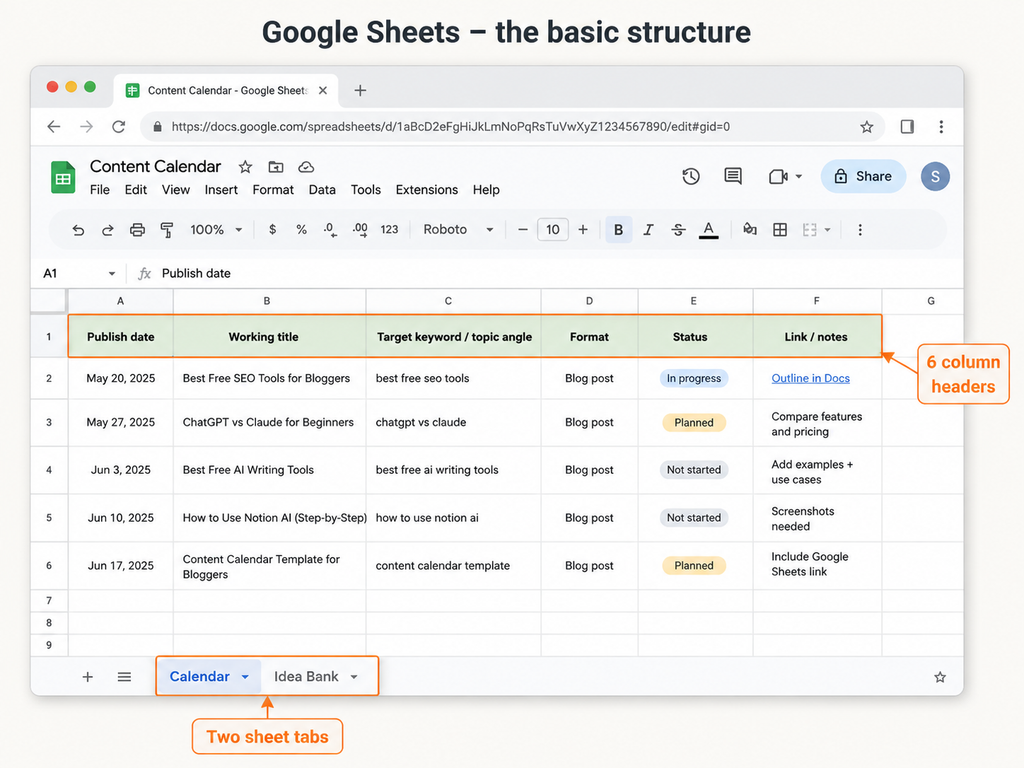Click the Explore star at bottom right
This screenshot has width=1024, height=768.
[x=940, y=677]
